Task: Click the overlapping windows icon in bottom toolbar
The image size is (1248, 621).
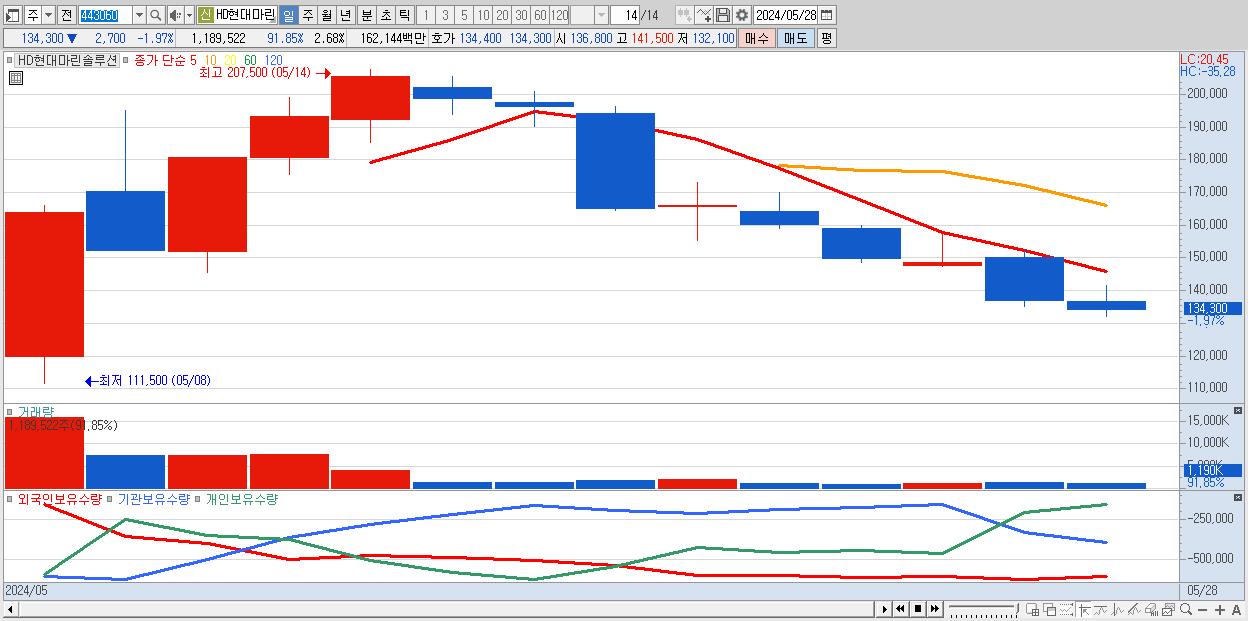Action: click(1049, 609)
